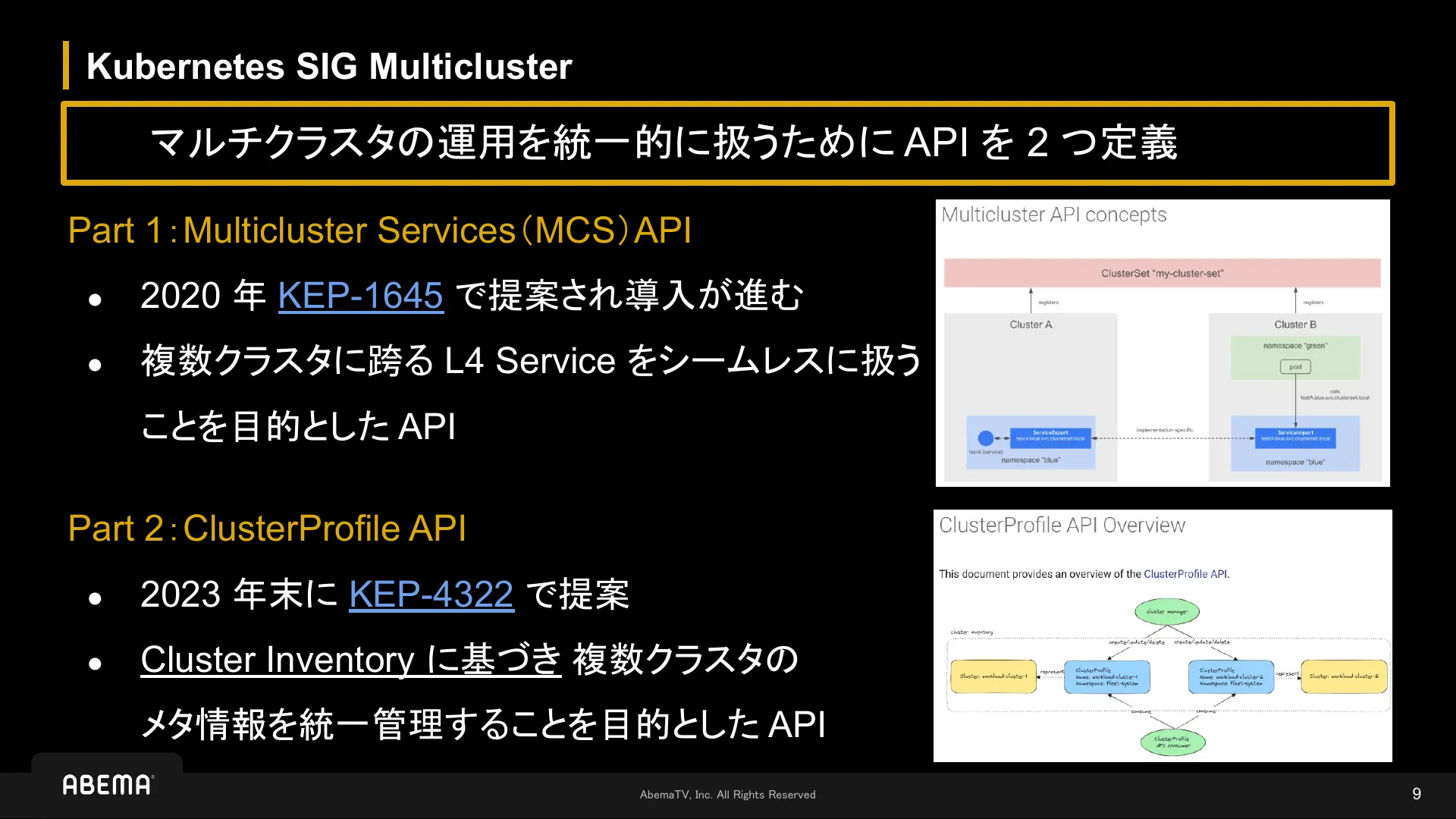
Task: Select the first bullet under Part 1
Action: (x=470, y=296)
